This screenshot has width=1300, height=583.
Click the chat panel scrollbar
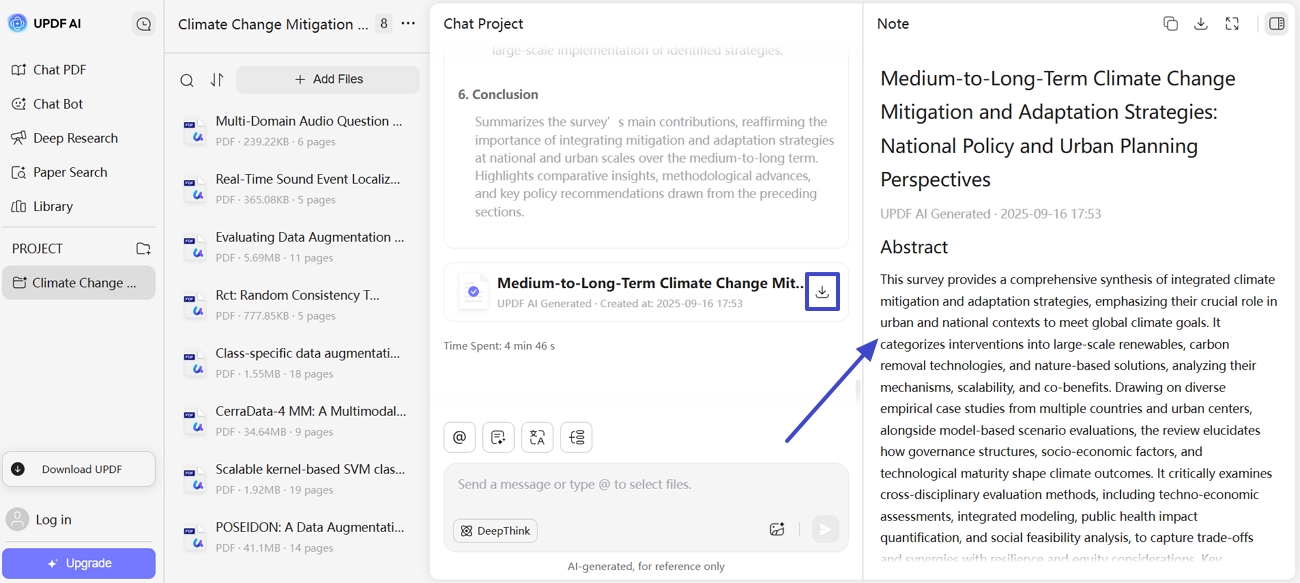[856, 390]
